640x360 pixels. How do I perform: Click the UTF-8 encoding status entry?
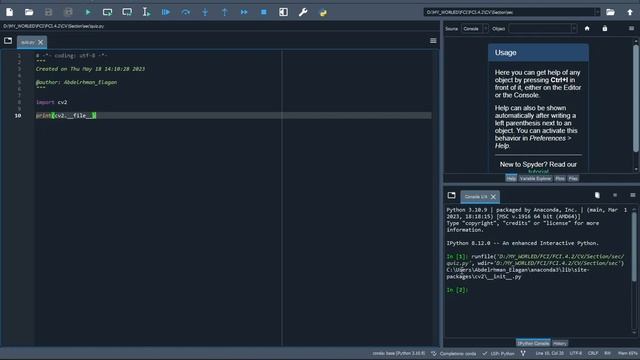click(576, 353)
